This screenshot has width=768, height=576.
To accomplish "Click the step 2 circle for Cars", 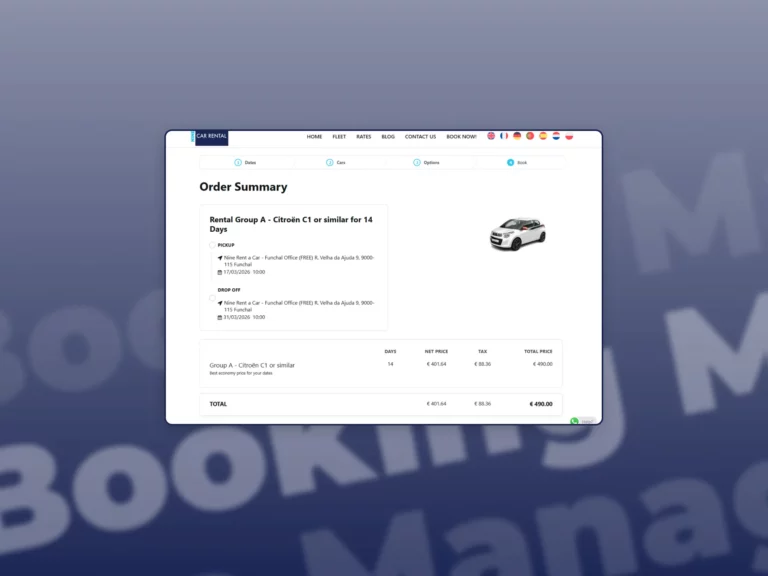I will [x=330, y=163].
